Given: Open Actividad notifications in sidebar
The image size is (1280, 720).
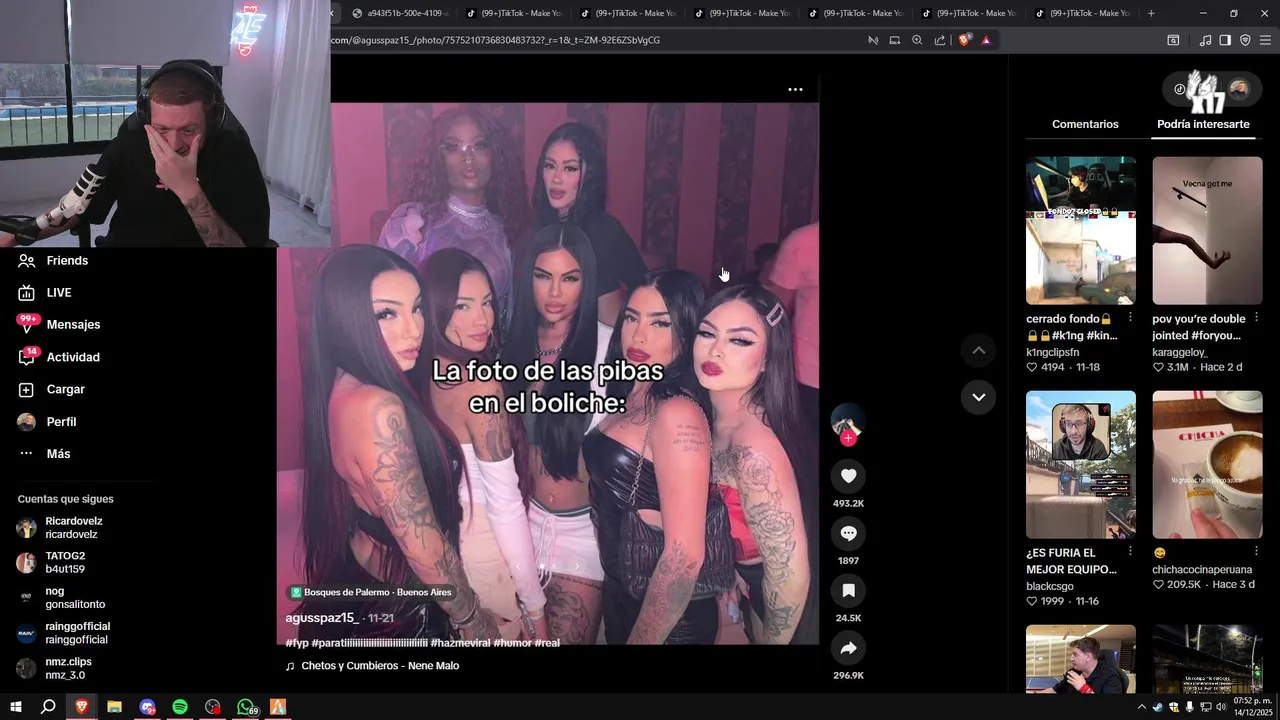Looking at the screenshot, I should [x=58, y=357].
